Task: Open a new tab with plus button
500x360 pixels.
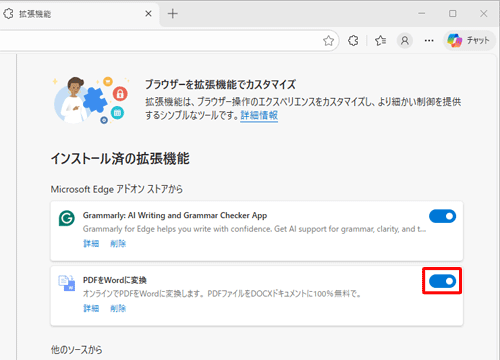Action: click(x=173, y=14)
